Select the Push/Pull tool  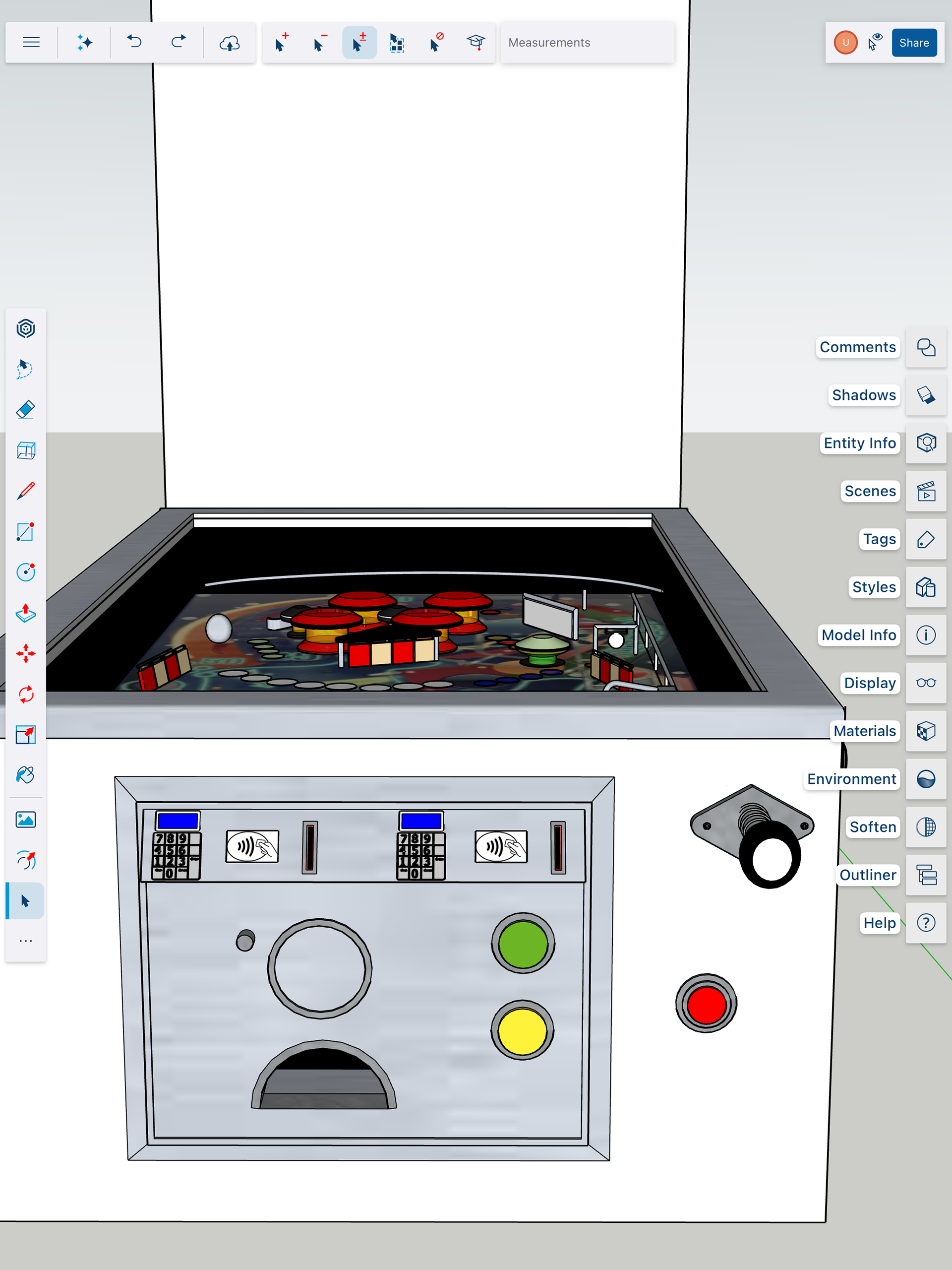pyautogui.click(x=25, y=613)
